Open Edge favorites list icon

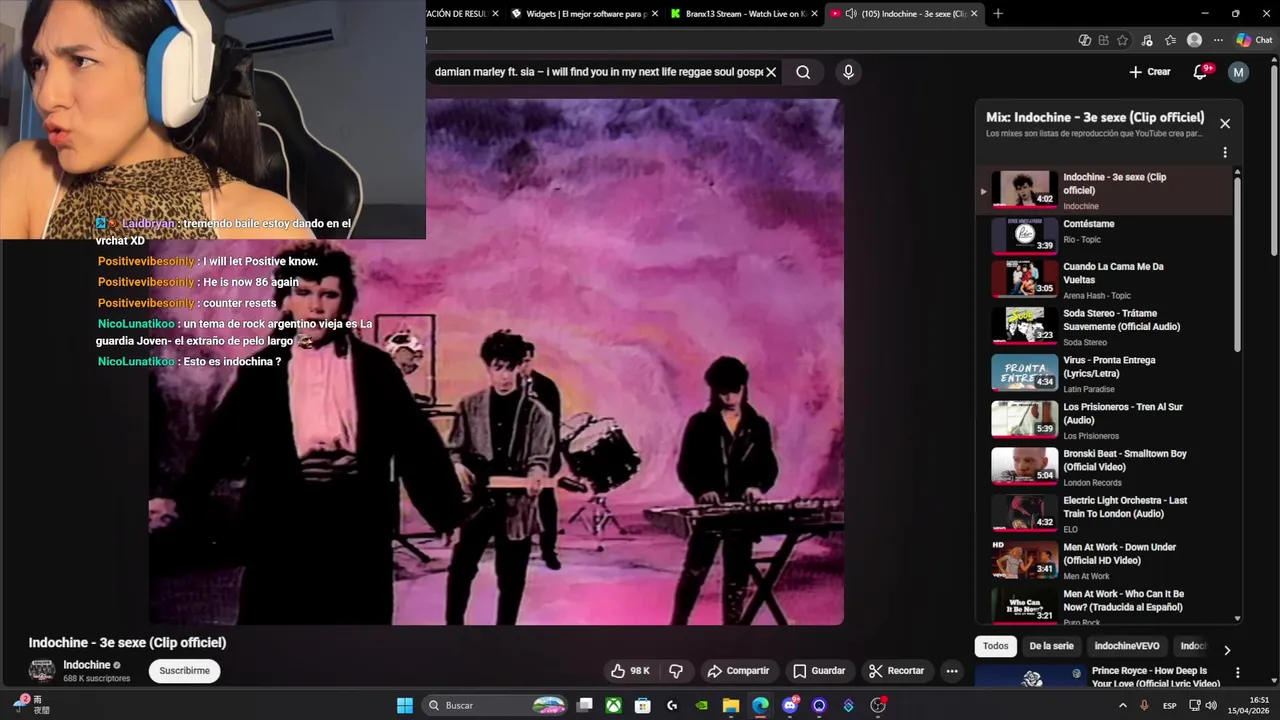pos(1170,40)
